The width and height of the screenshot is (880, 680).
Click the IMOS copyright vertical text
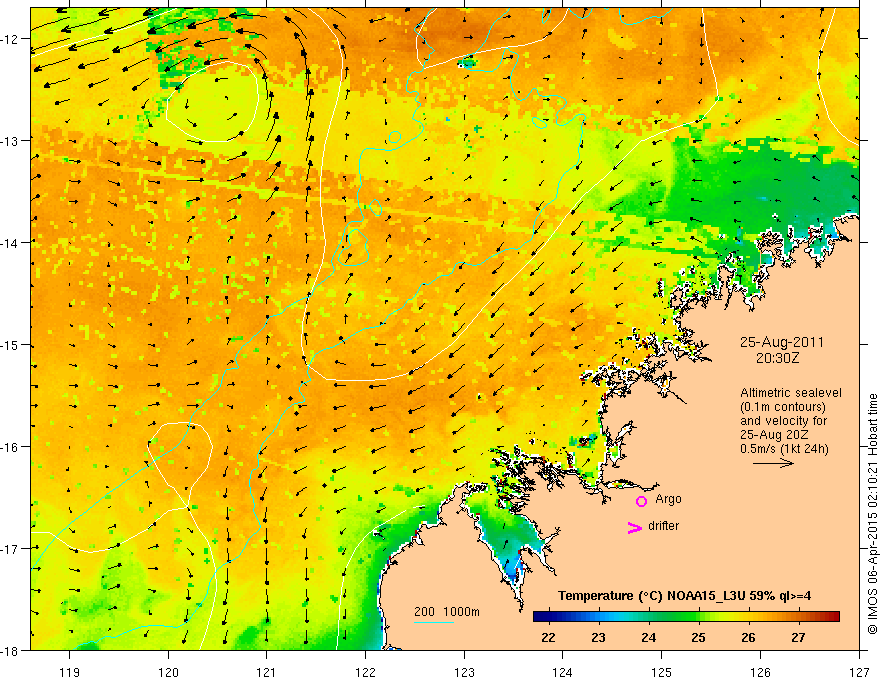[x=873, y=514]
